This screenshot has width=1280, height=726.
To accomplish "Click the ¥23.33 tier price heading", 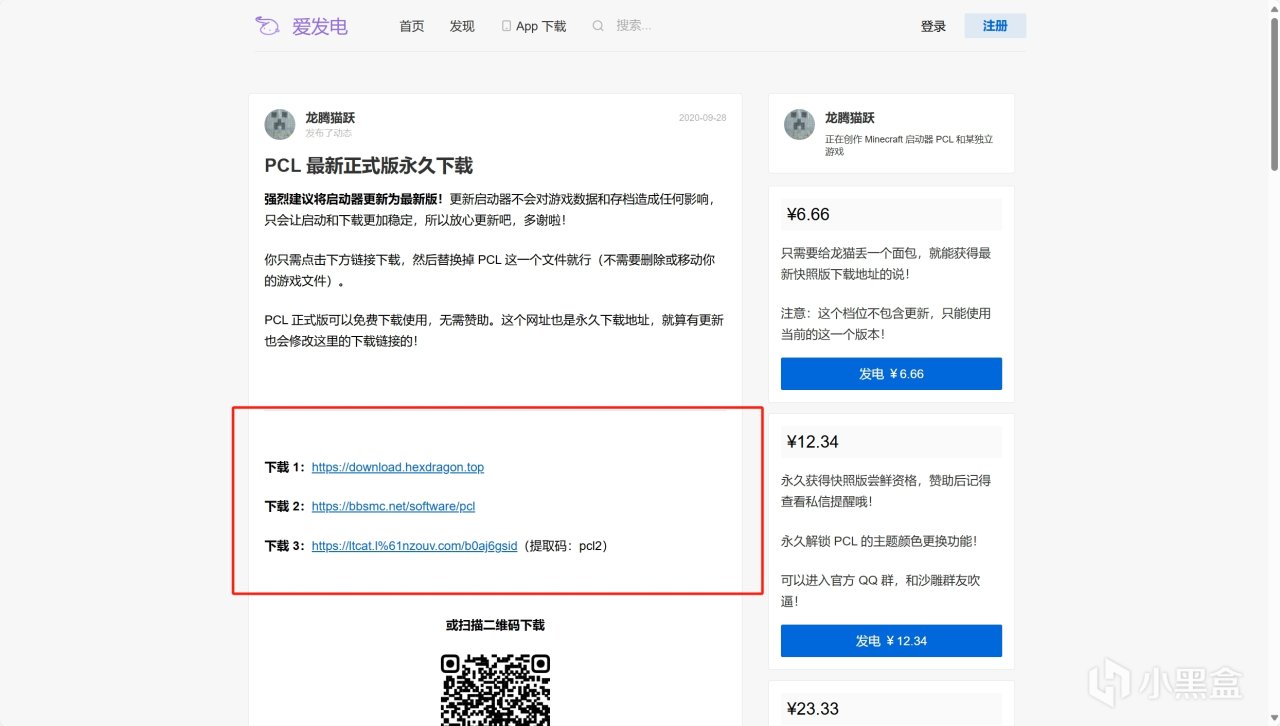I will [813, 709].
